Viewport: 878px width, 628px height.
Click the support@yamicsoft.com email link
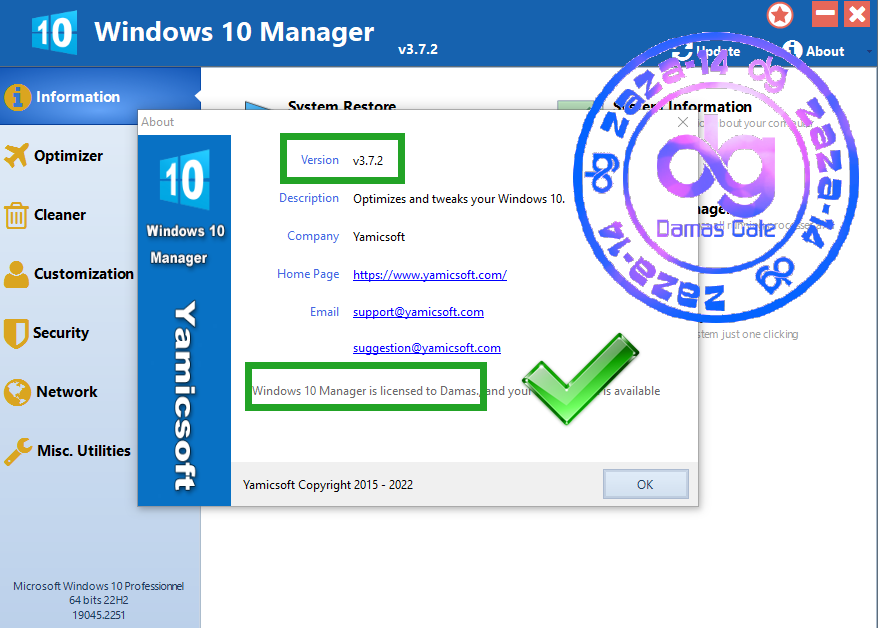418,312
